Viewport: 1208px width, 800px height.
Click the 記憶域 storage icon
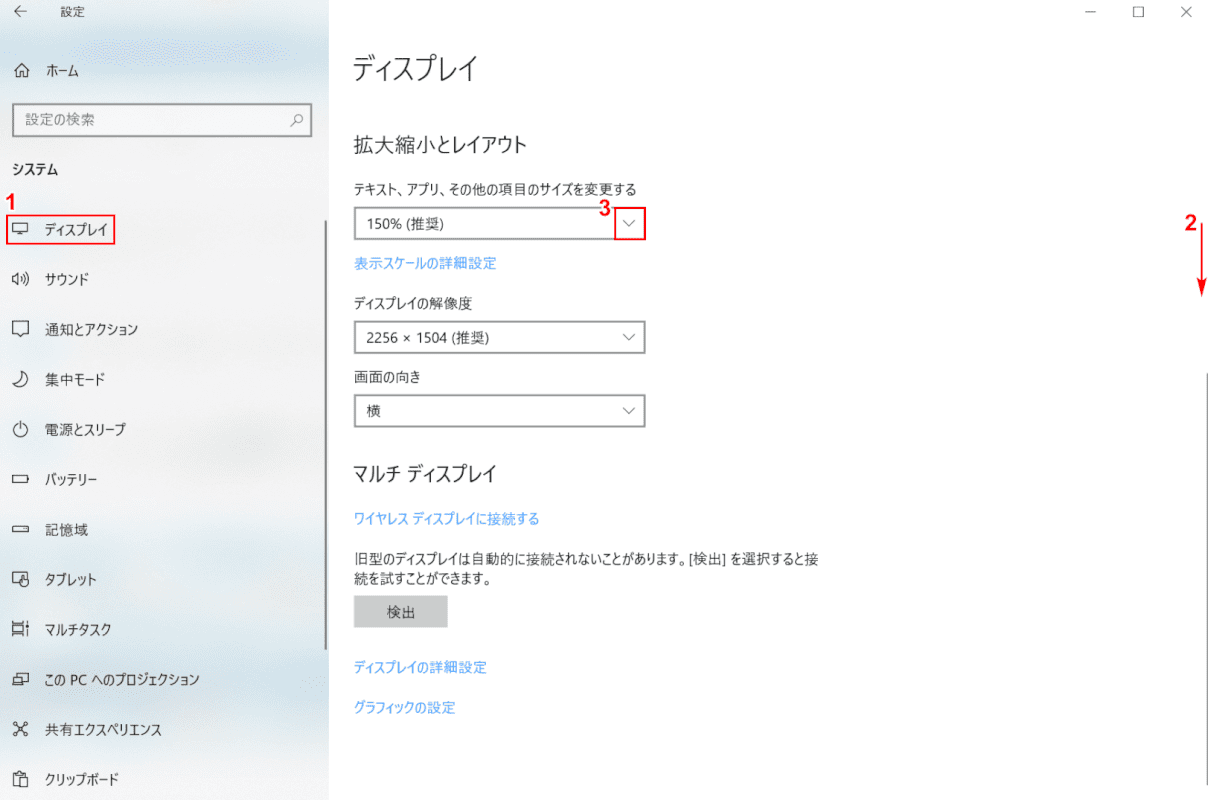tap(21, 530)
